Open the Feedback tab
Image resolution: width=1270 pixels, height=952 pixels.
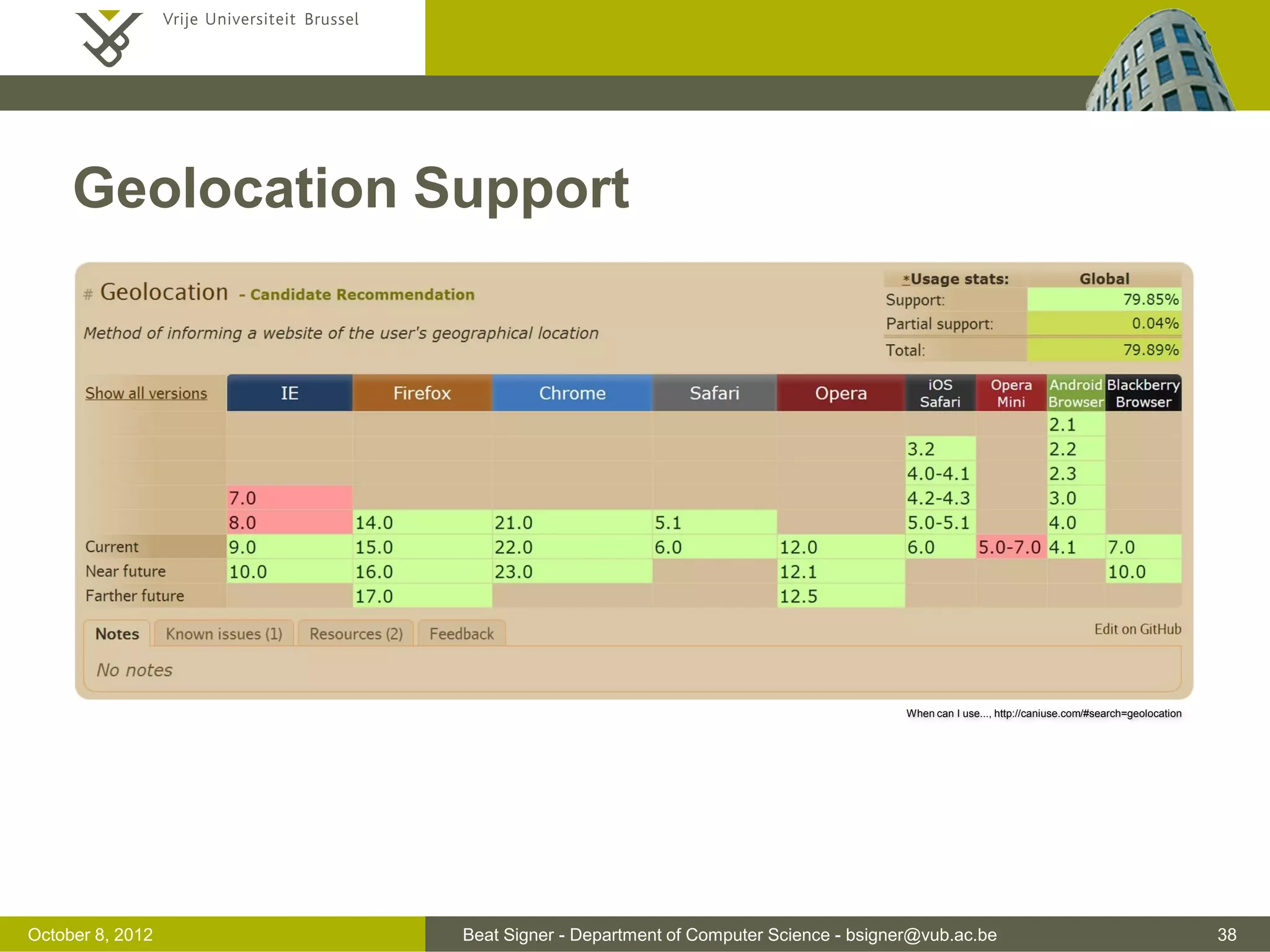pos(461,633)
